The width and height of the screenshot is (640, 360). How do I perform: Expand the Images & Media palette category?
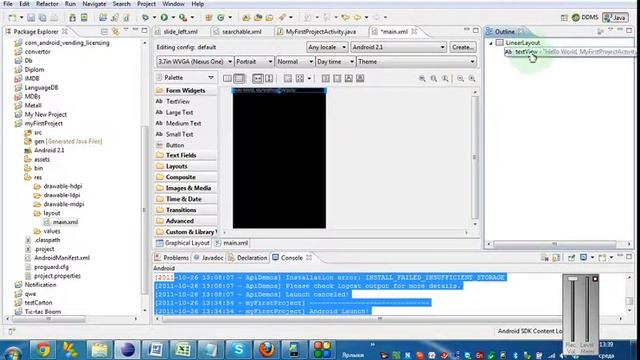click(x=186, y=188)
